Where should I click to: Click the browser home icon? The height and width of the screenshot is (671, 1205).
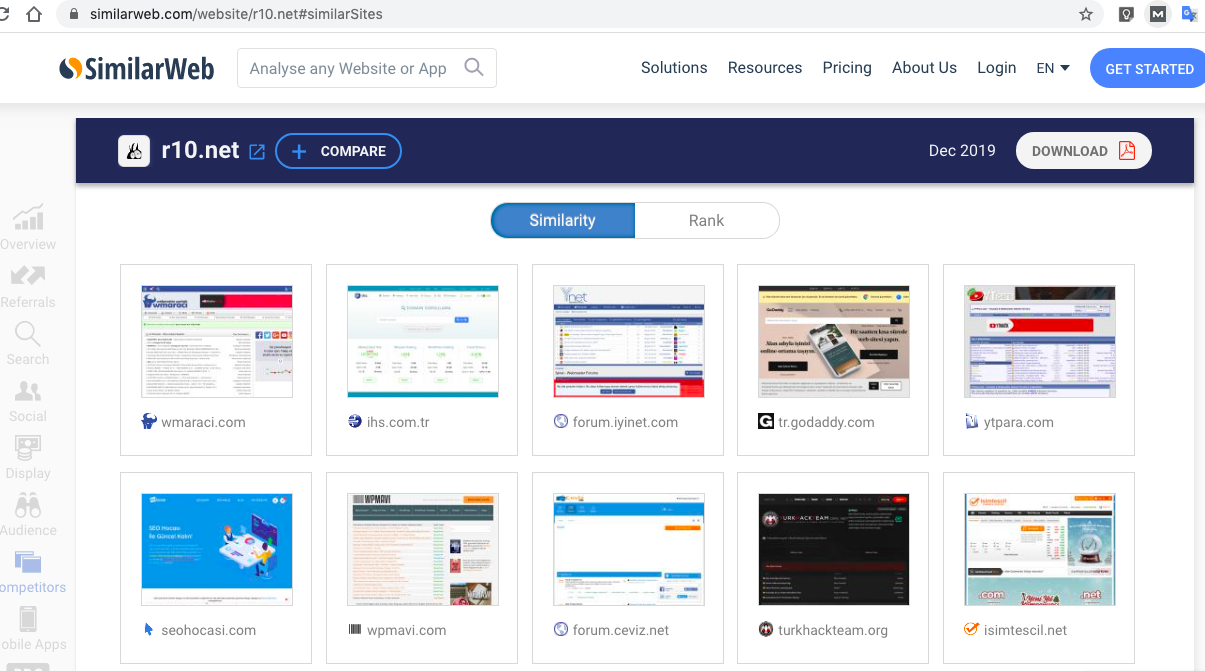tap(34, 14)
